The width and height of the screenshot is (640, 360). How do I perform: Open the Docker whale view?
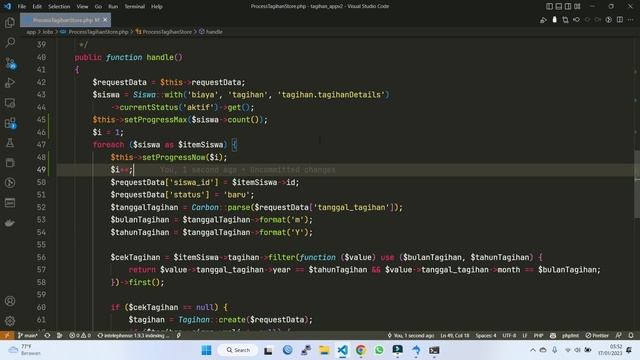click(x=10, y=223)
